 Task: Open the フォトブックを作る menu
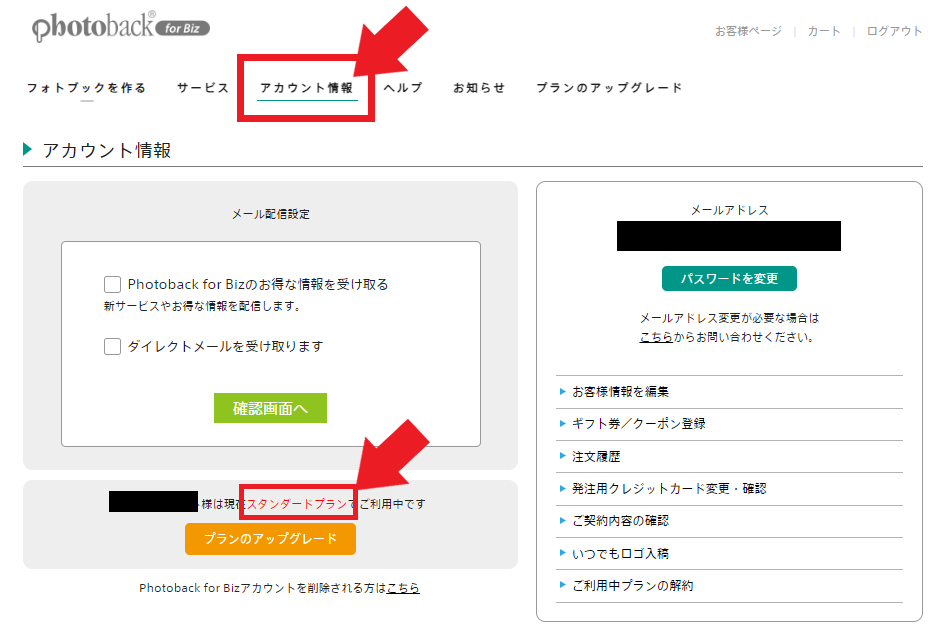click(x=86, y=88)
